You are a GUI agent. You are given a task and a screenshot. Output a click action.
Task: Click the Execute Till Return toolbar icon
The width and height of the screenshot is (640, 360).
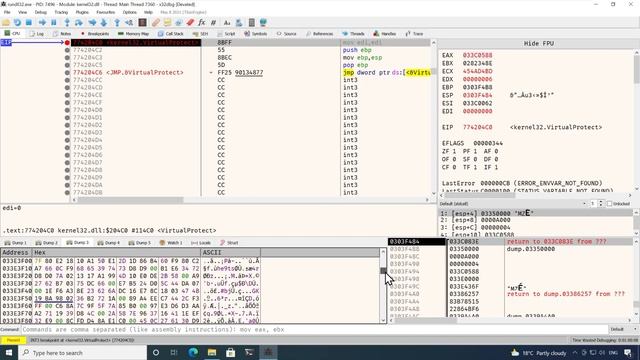tap(117, 22)
